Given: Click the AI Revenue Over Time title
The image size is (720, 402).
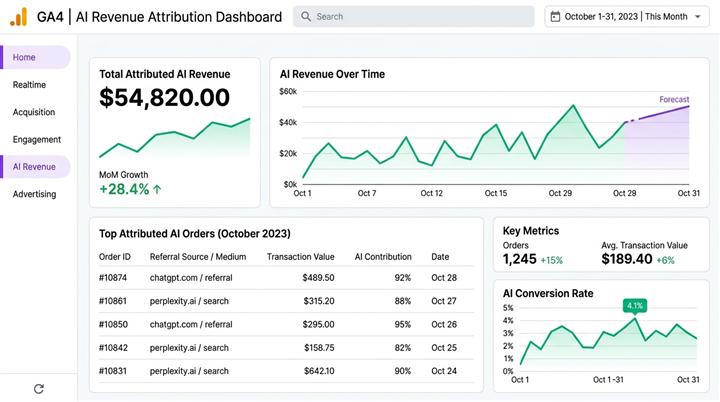Looking at the screenshot, I should click(332, 74).
